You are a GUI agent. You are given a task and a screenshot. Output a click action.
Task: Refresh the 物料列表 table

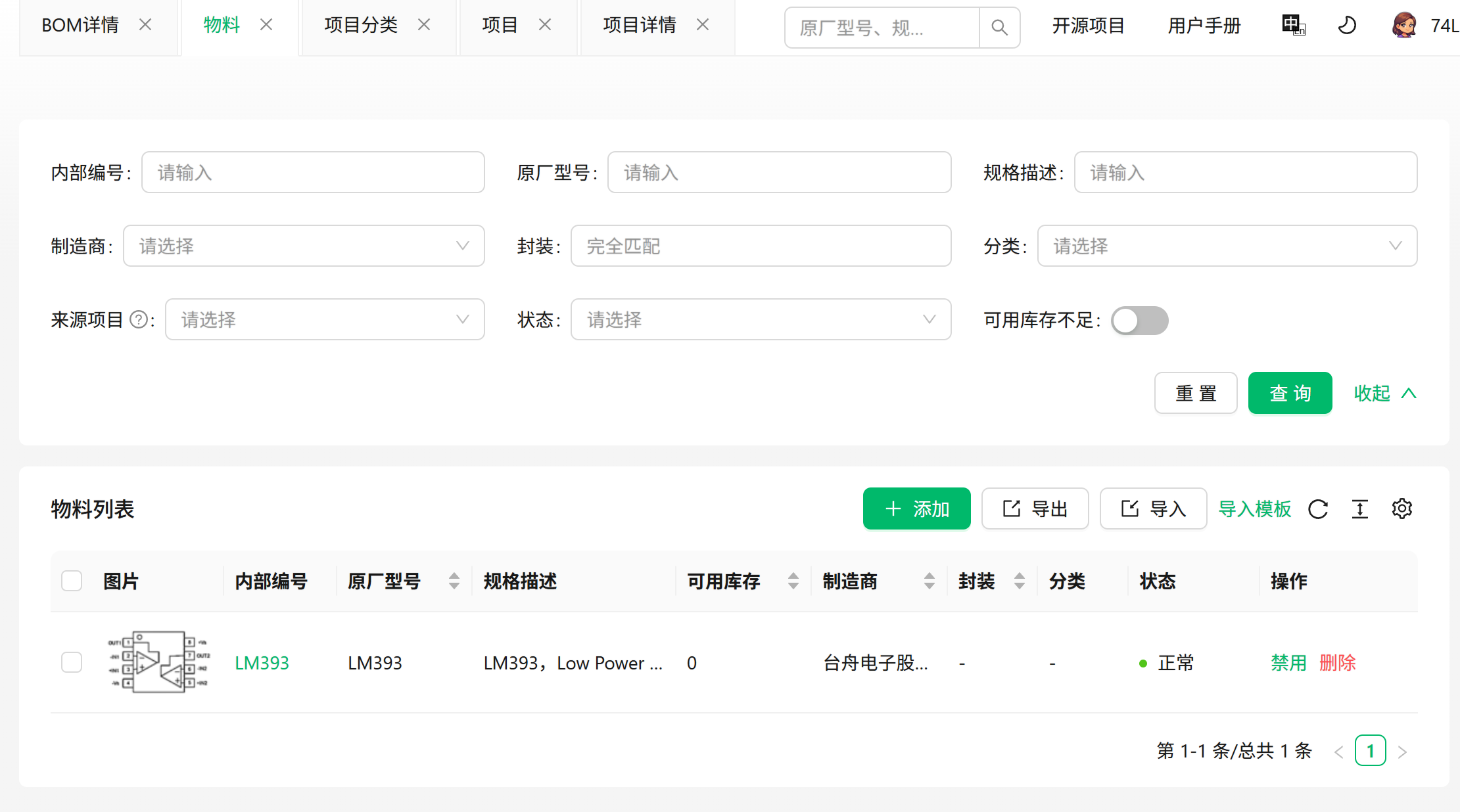1318,509
